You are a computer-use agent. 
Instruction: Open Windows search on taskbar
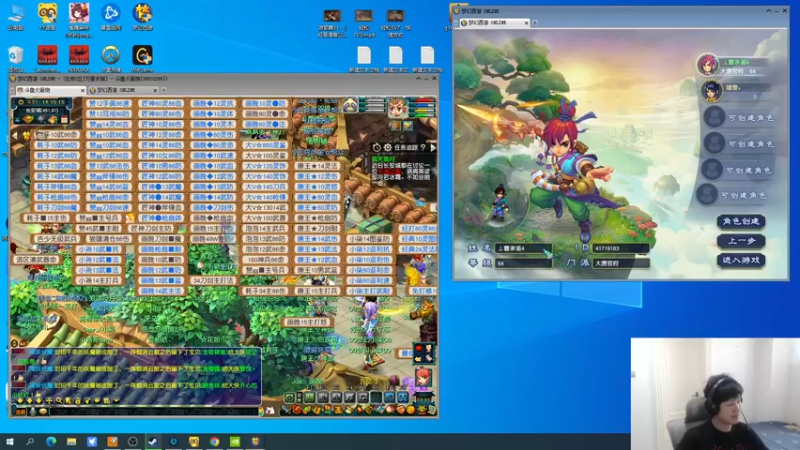(30, 441)
